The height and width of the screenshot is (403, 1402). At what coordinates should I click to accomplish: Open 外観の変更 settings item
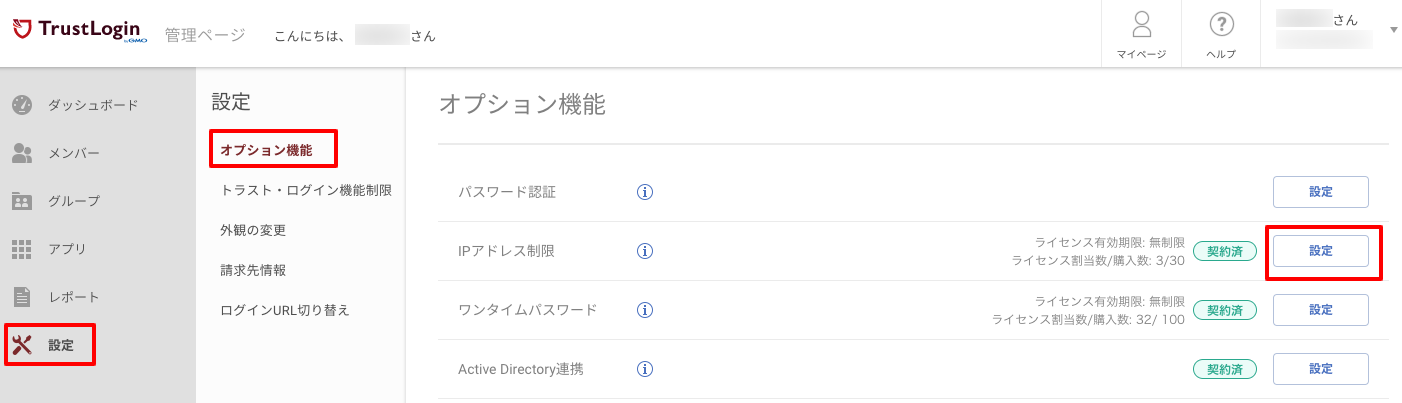tap(253, 230)
